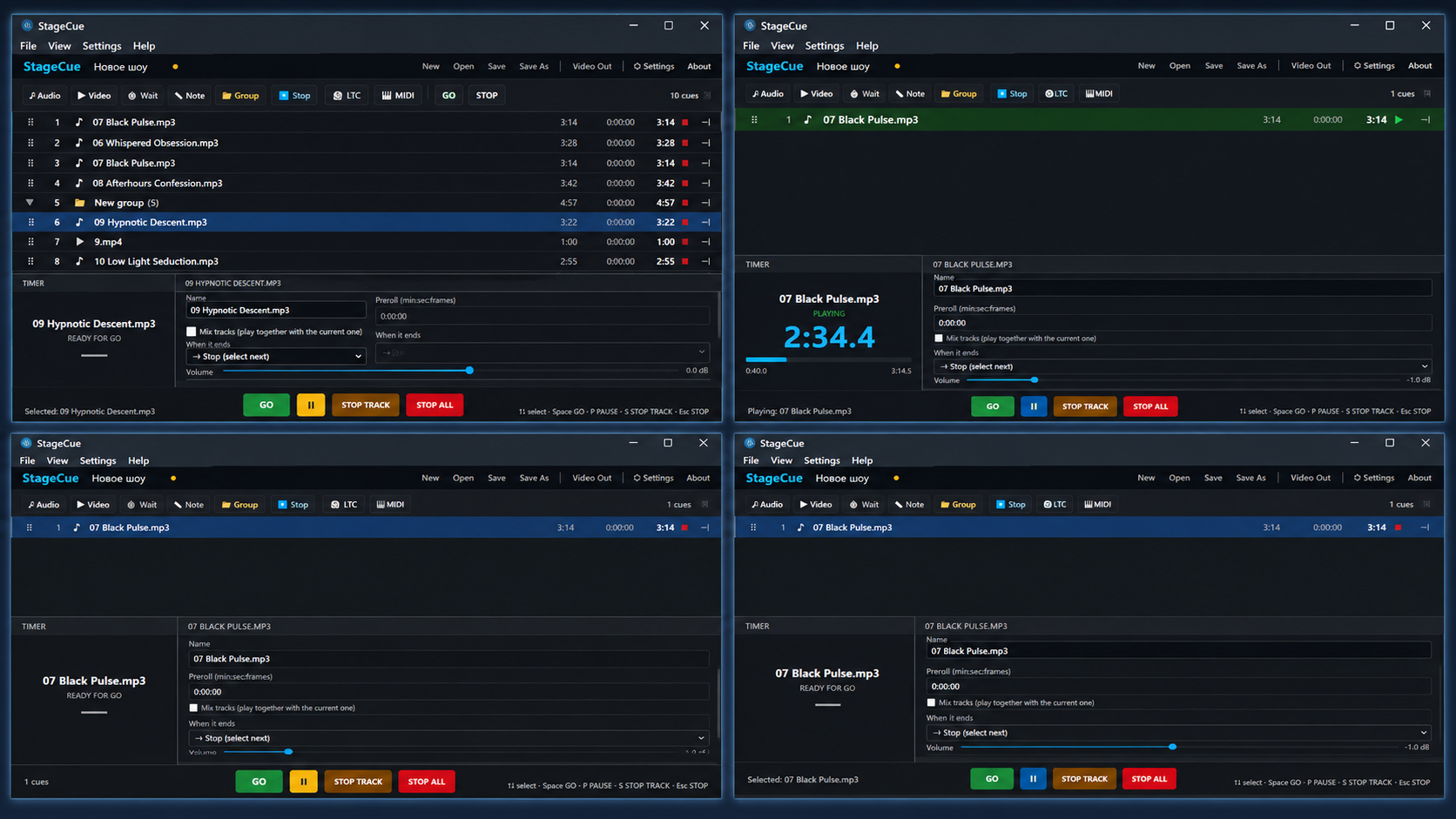The width and height of the screenshot is (1456, 819).
Task: Add MIDI cue in top-left window
Action: click(399, 96)
